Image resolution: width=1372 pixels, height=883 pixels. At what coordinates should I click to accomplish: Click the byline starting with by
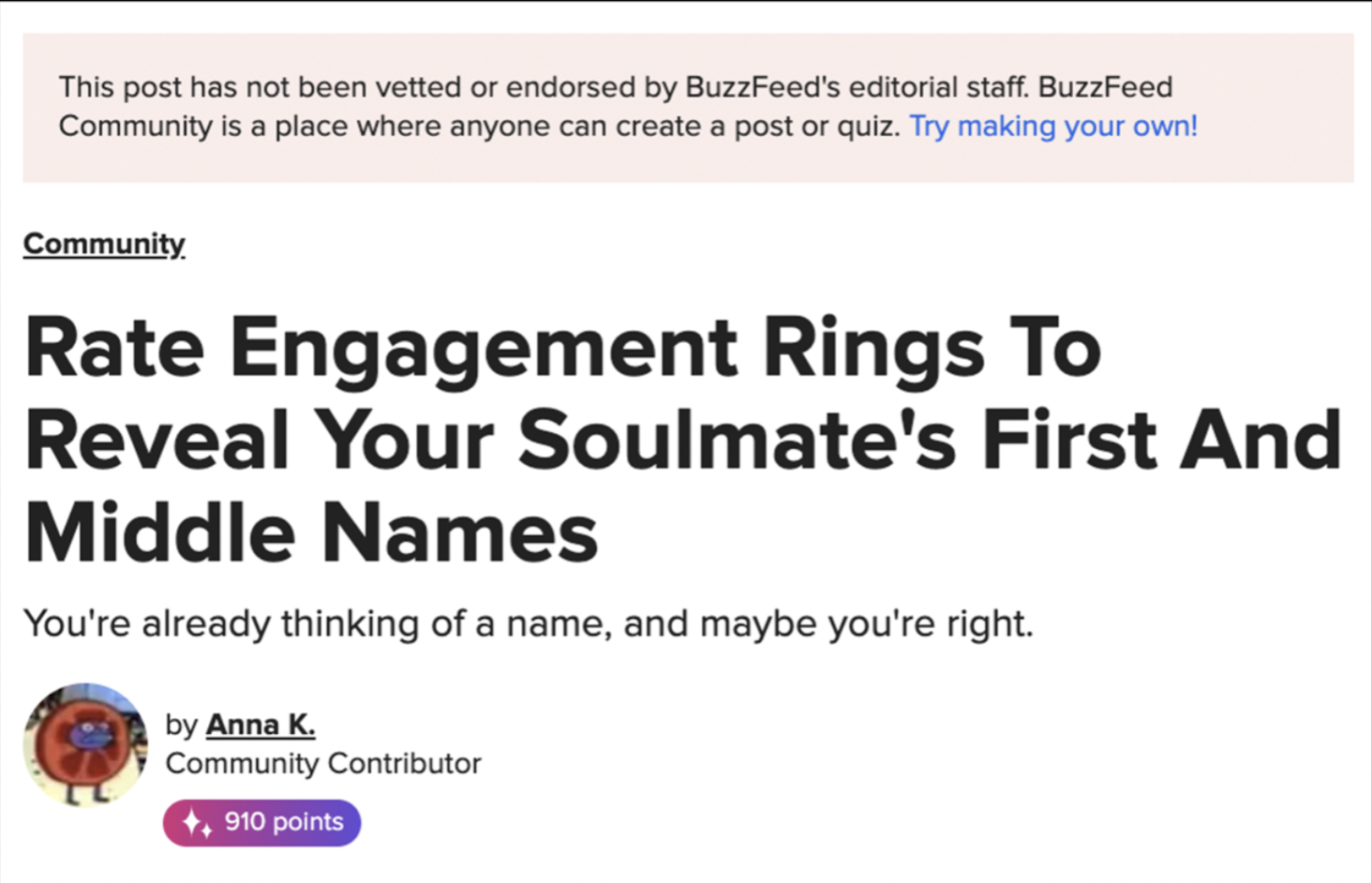click(182, 724)
